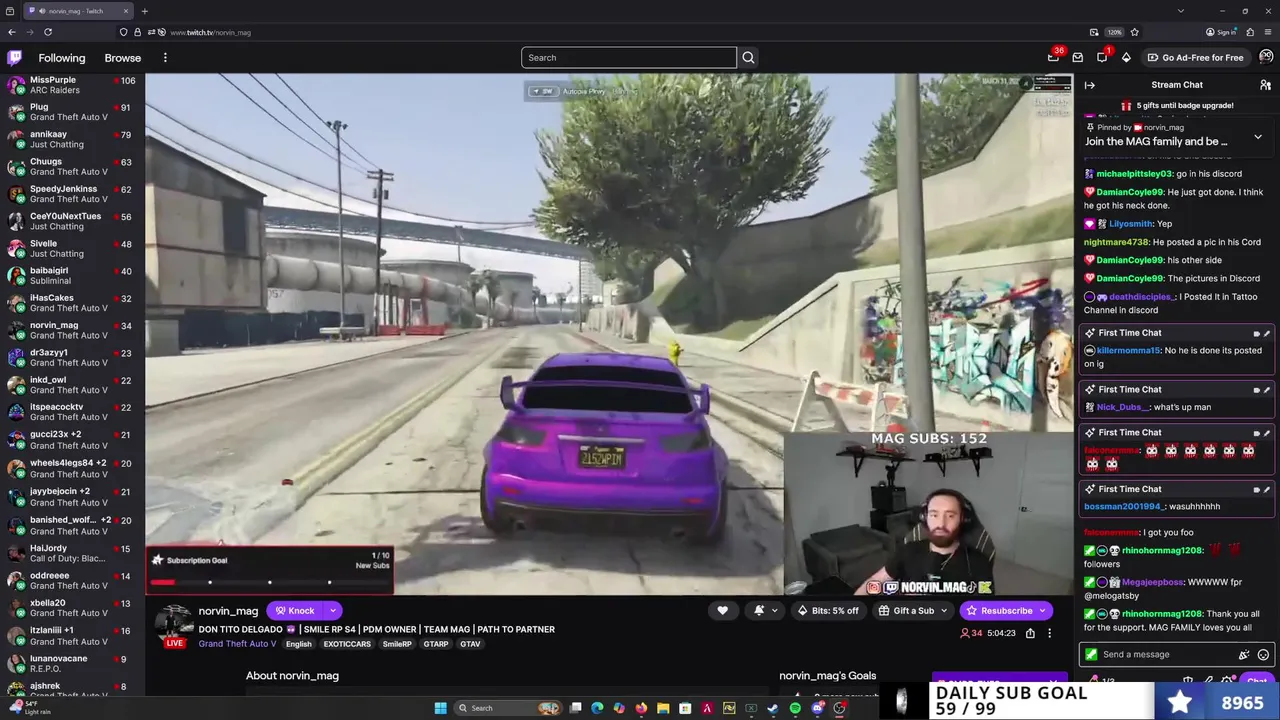Open Spotify from the taskbar
The height and width of the screenshot is (720, 1280).
pyautogui.click(x=795, y=708)
